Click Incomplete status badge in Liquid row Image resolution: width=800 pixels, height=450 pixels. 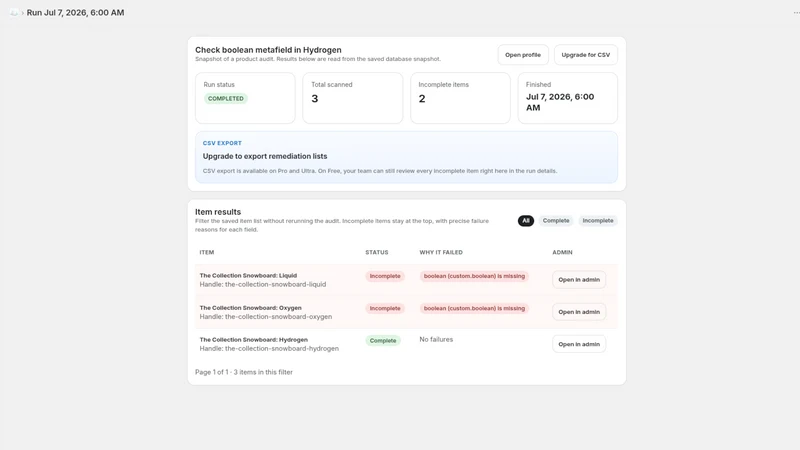point(385,276)
